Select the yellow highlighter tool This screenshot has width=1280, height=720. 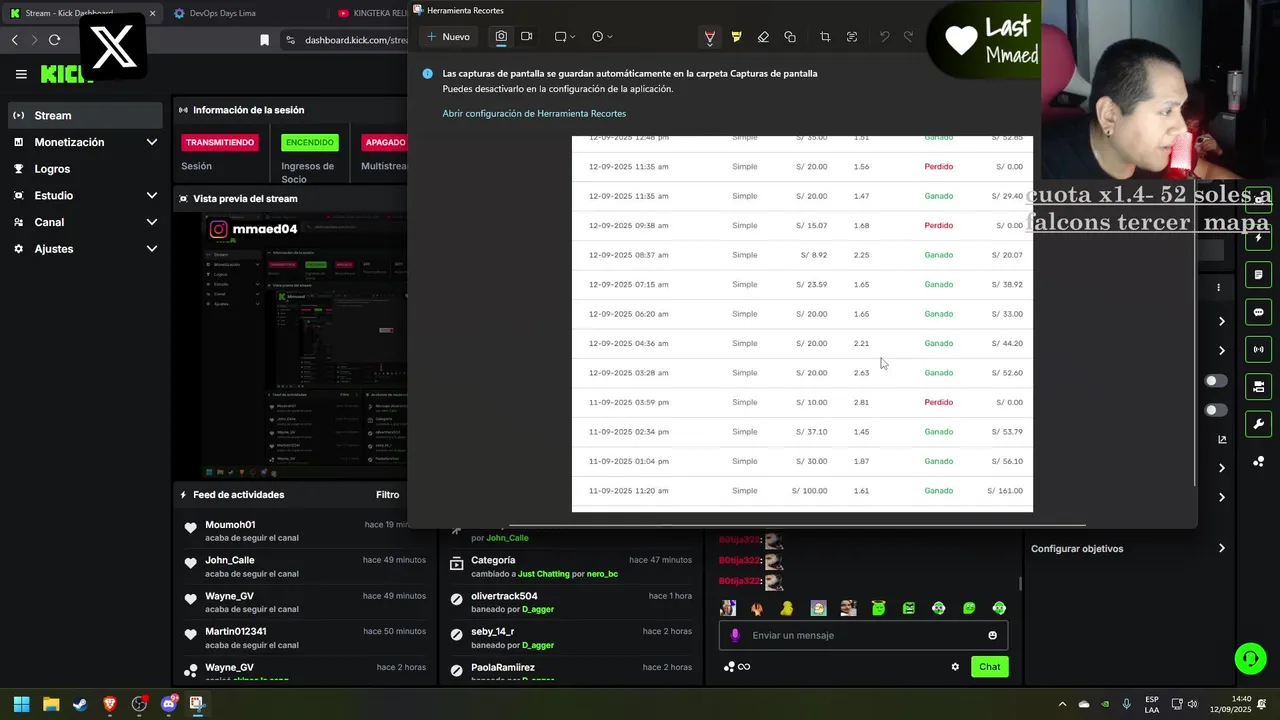pyautogui.click(x=737, y=37)
